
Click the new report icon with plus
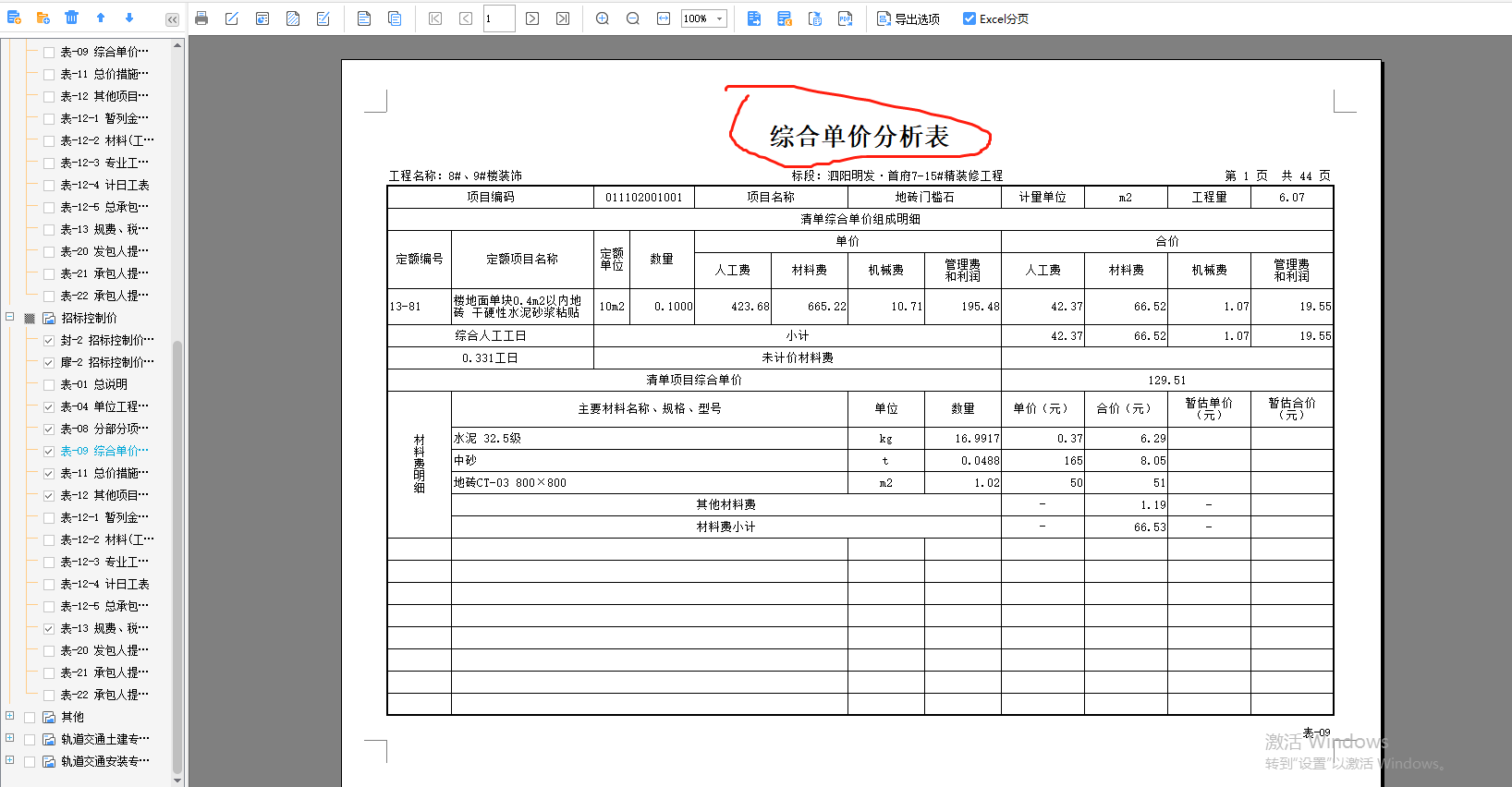click(14, 18)
